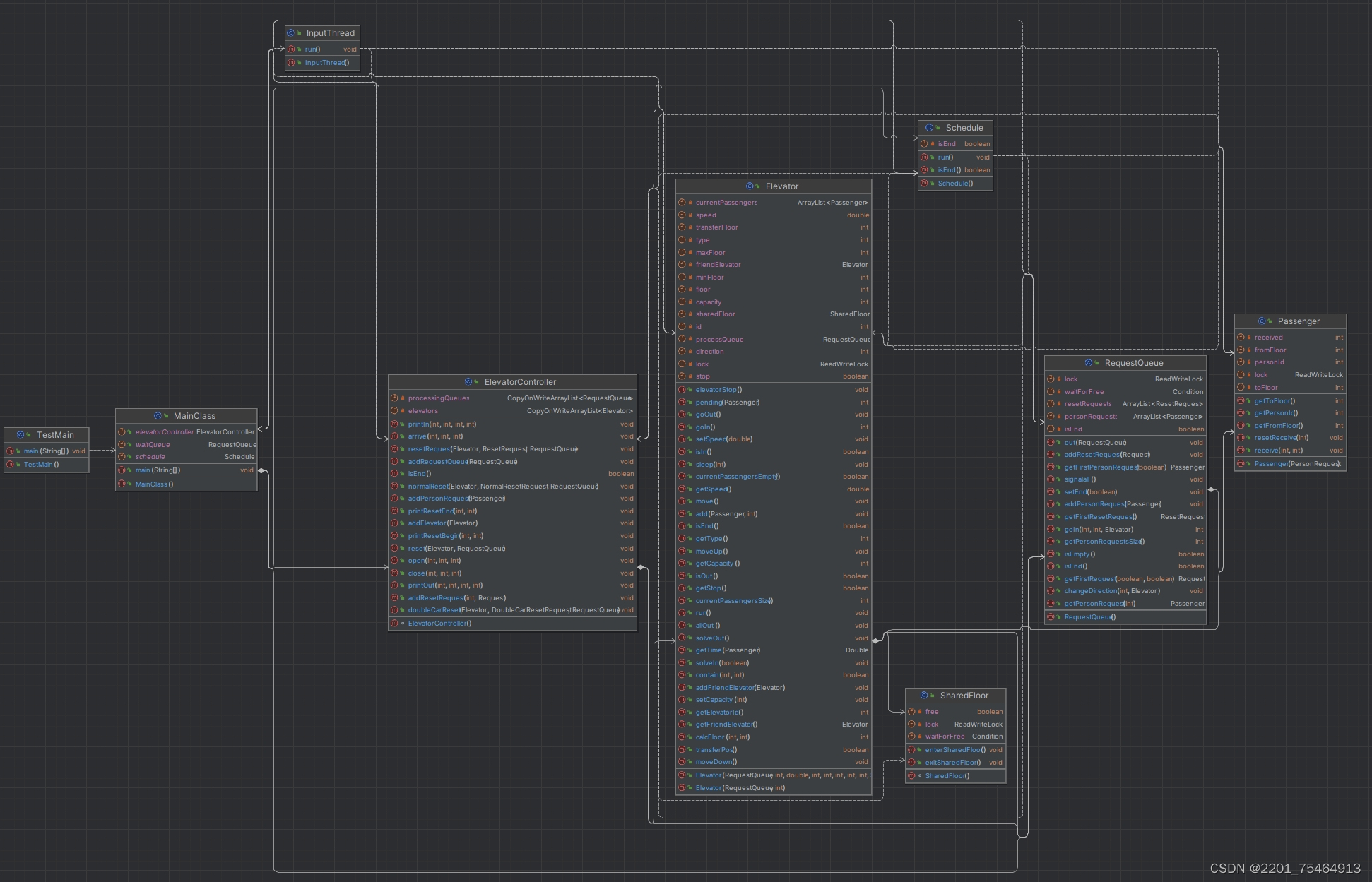
Task: Select the Schedule class name
Action: pyautogui.click(x=964, y=128)
